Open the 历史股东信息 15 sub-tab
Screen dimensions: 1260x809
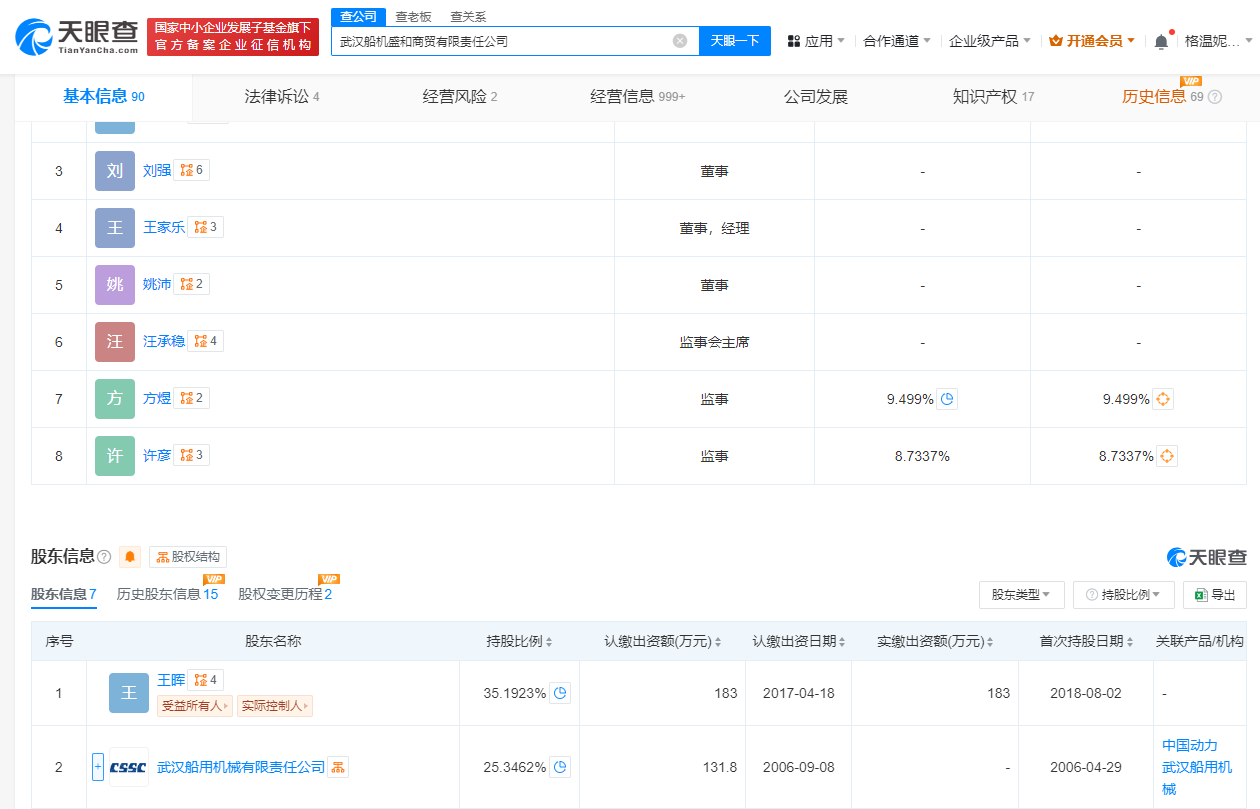pyautogui.click(x=167, y=594)
